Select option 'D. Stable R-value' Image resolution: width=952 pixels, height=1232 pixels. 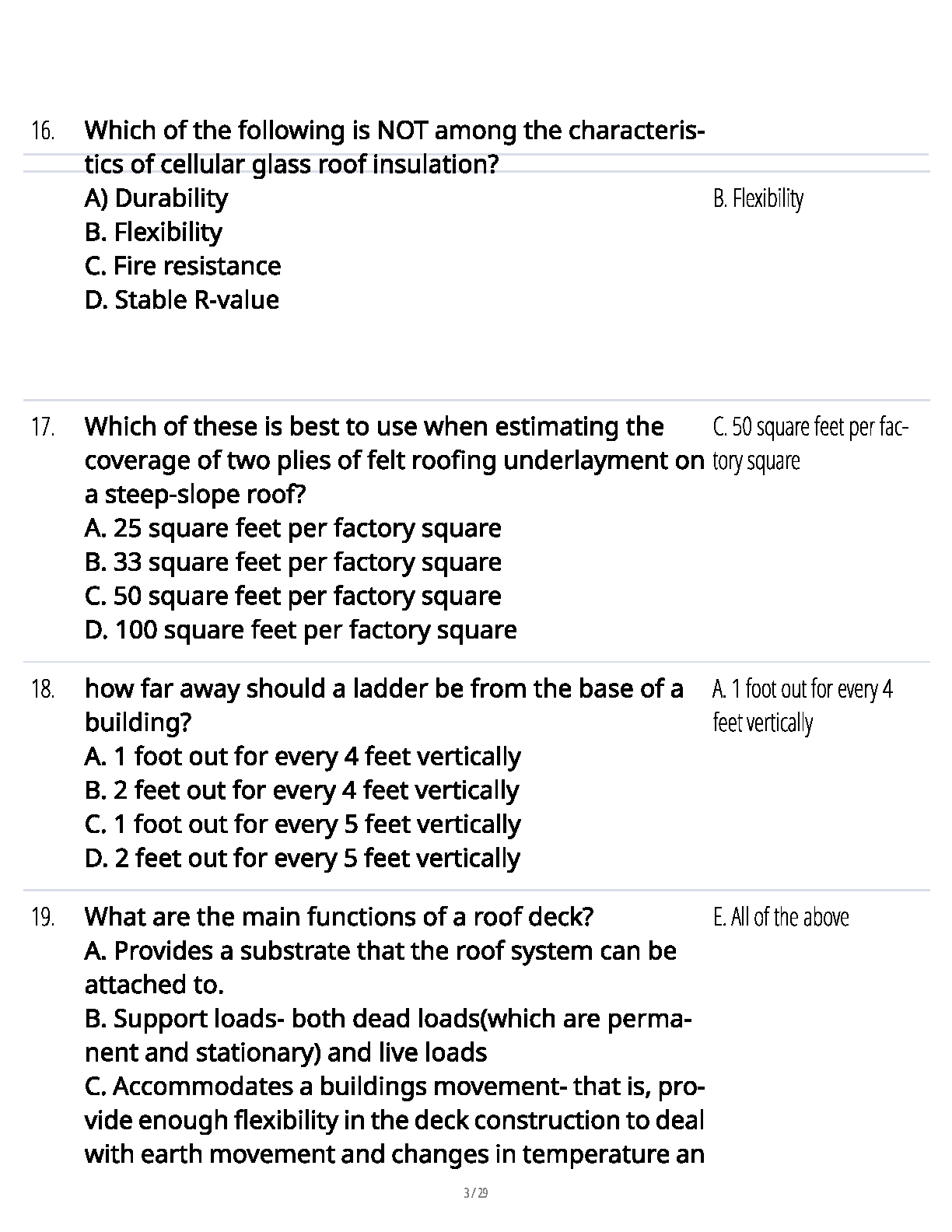181,300
